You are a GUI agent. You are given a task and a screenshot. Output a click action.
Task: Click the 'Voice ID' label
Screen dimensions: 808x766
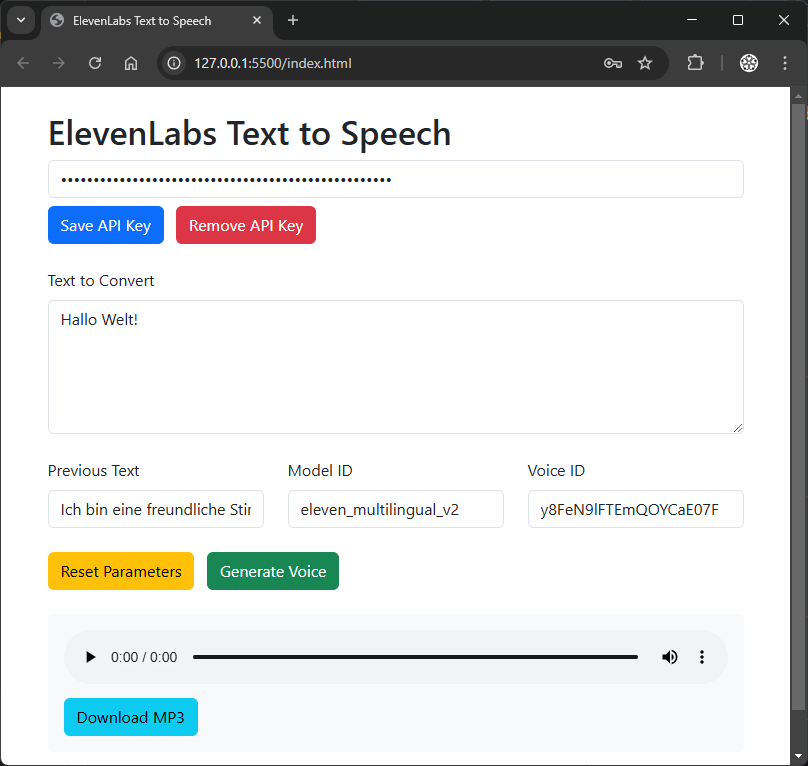pos(557,471)
